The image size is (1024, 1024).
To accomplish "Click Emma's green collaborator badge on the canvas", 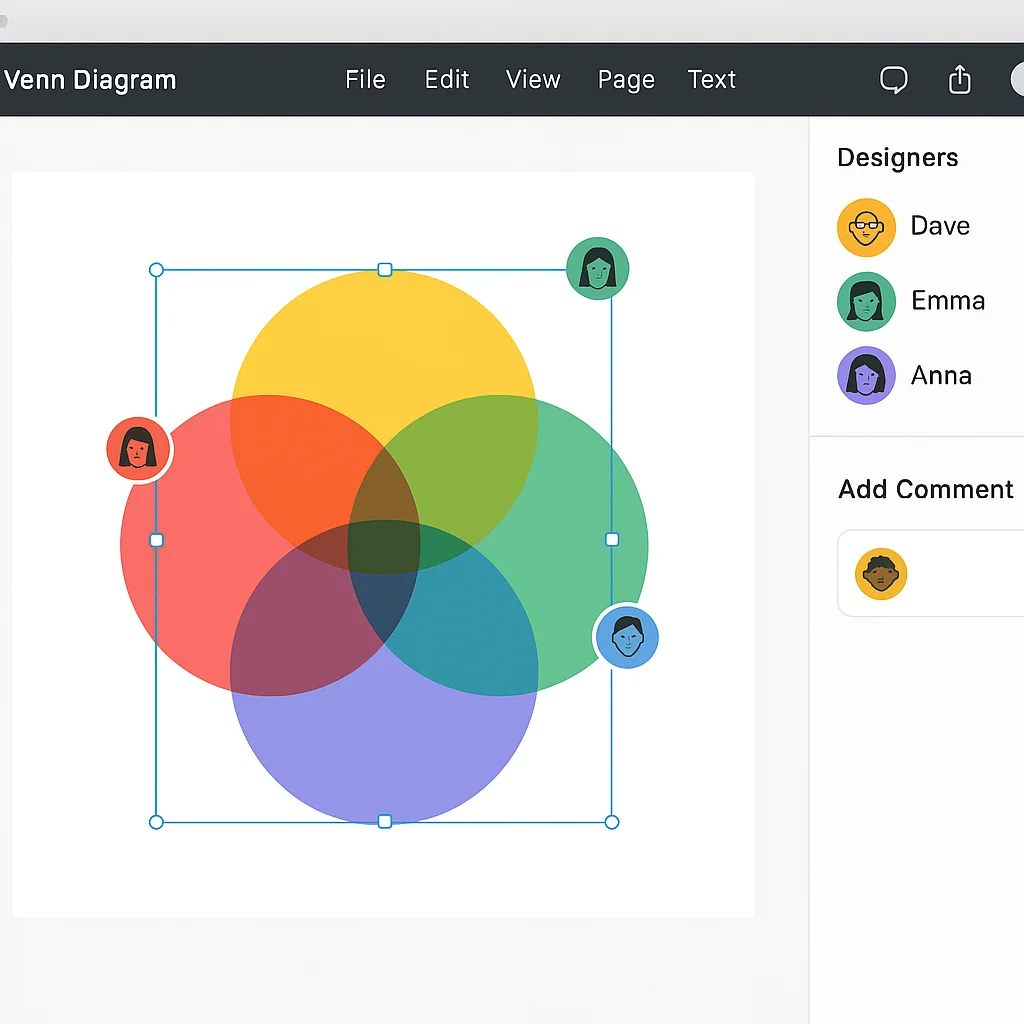I will [x=597, y=266].
